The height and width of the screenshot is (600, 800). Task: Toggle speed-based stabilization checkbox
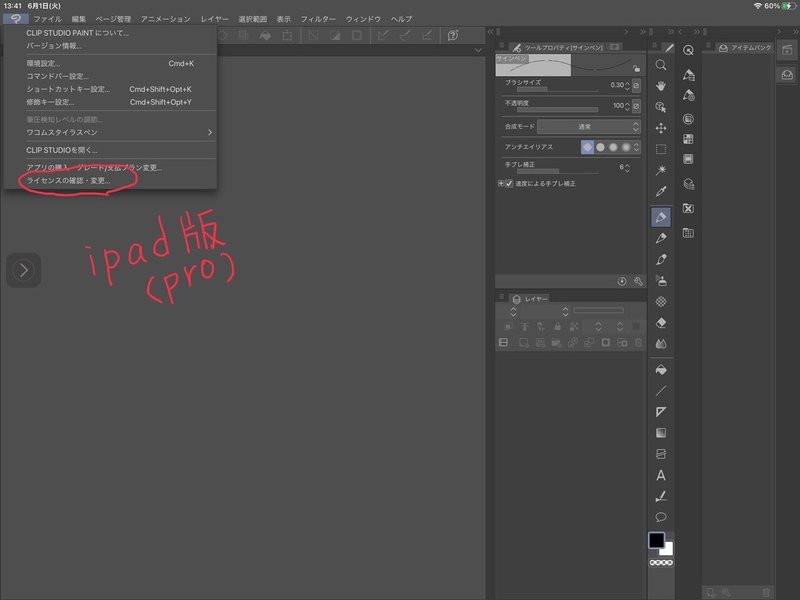[x=509, y=183]
